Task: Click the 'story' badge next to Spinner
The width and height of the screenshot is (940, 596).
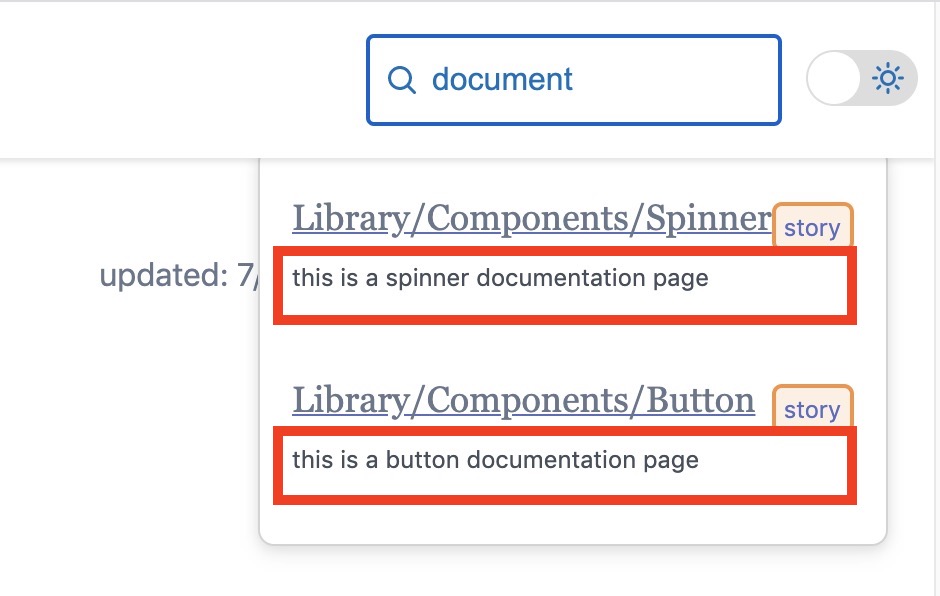Action: tap(812, 226)
